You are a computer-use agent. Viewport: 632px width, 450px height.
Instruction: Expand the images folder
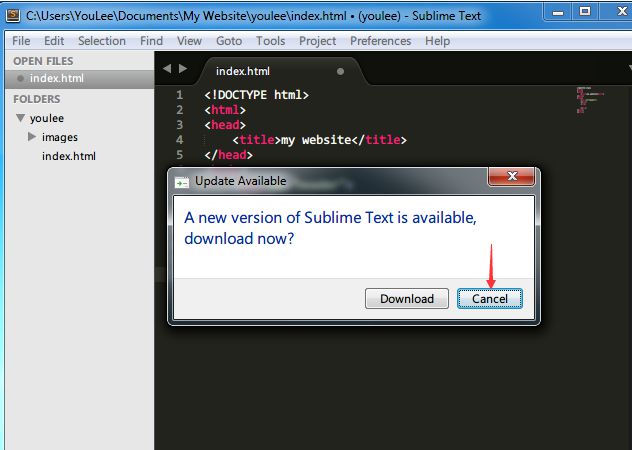tap(32, 137)
